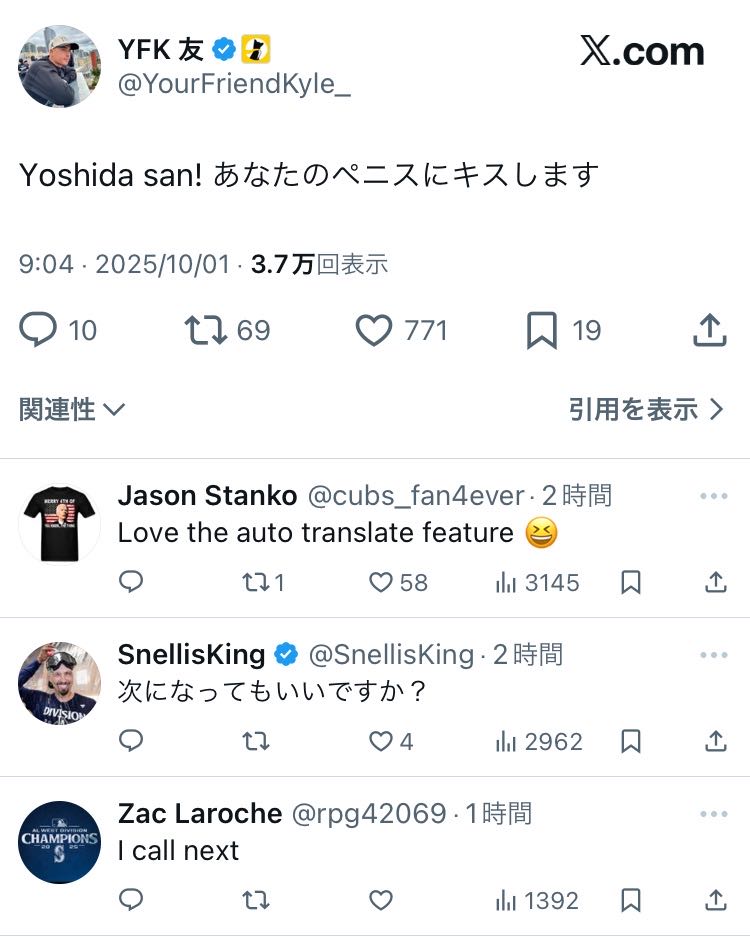Viewport: 750px width, 937px height.
Task: Repost Jason Stanko's reply
Action: pyautogui.click(x=256, y=582)
